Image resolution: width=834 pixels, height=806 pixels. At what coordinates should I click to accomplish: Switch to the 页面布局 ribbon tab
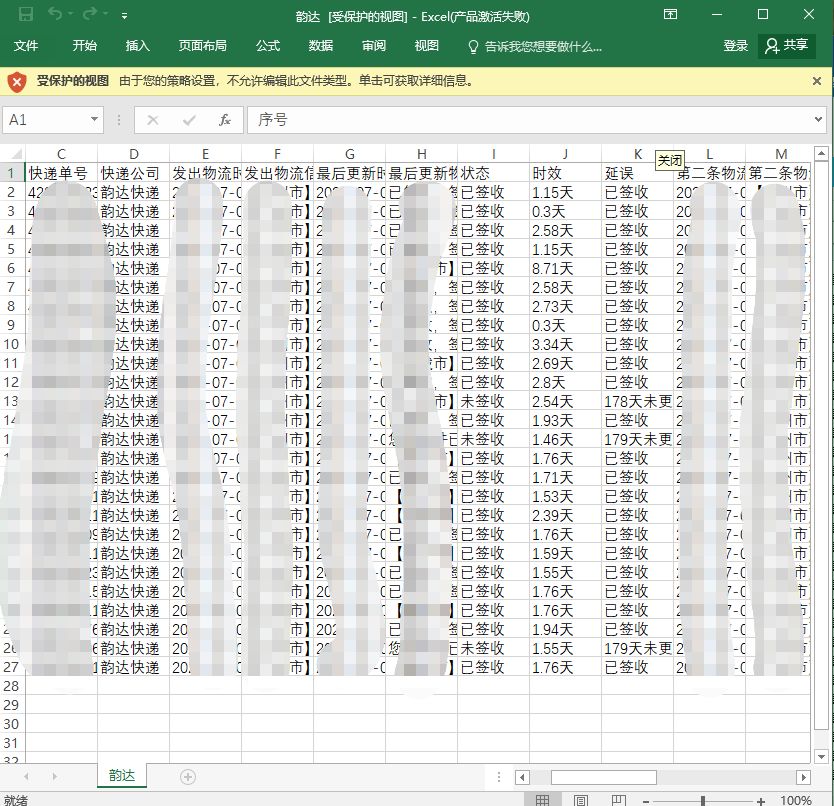pyautogui.click(x=203, y=46)
